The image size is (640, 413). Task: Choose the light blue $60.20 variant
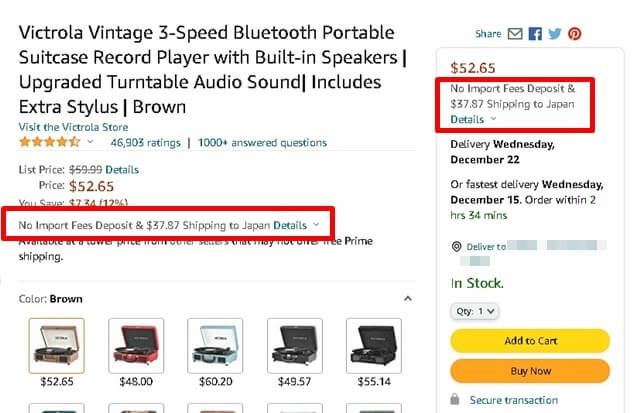215,345
